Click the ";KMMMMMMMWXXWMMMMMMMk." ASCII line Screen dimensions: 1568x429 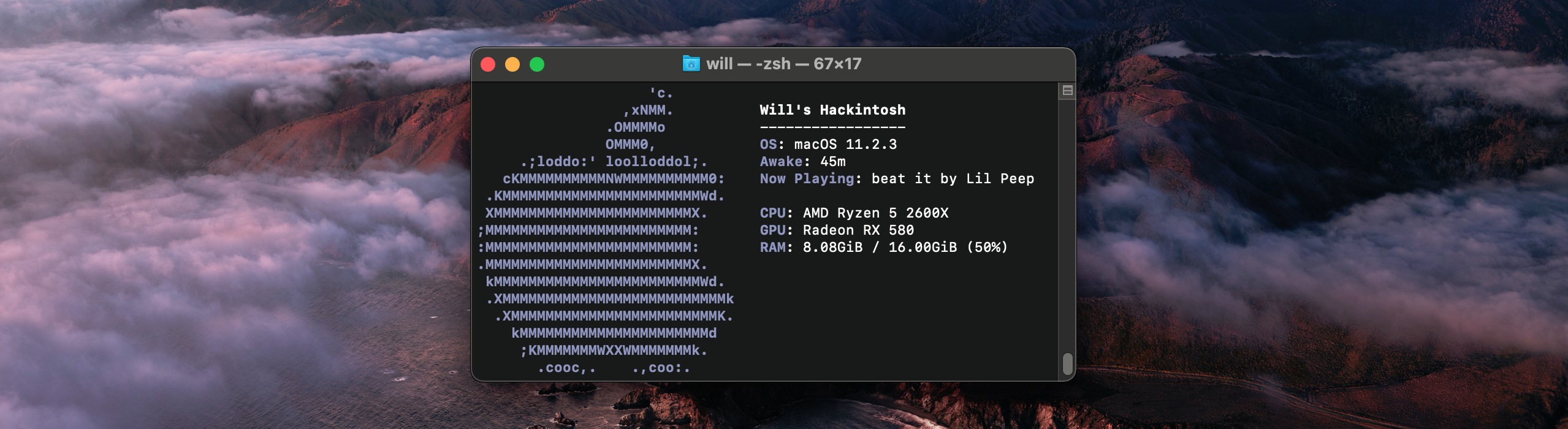pyautogui.click(x=614, y=351)
